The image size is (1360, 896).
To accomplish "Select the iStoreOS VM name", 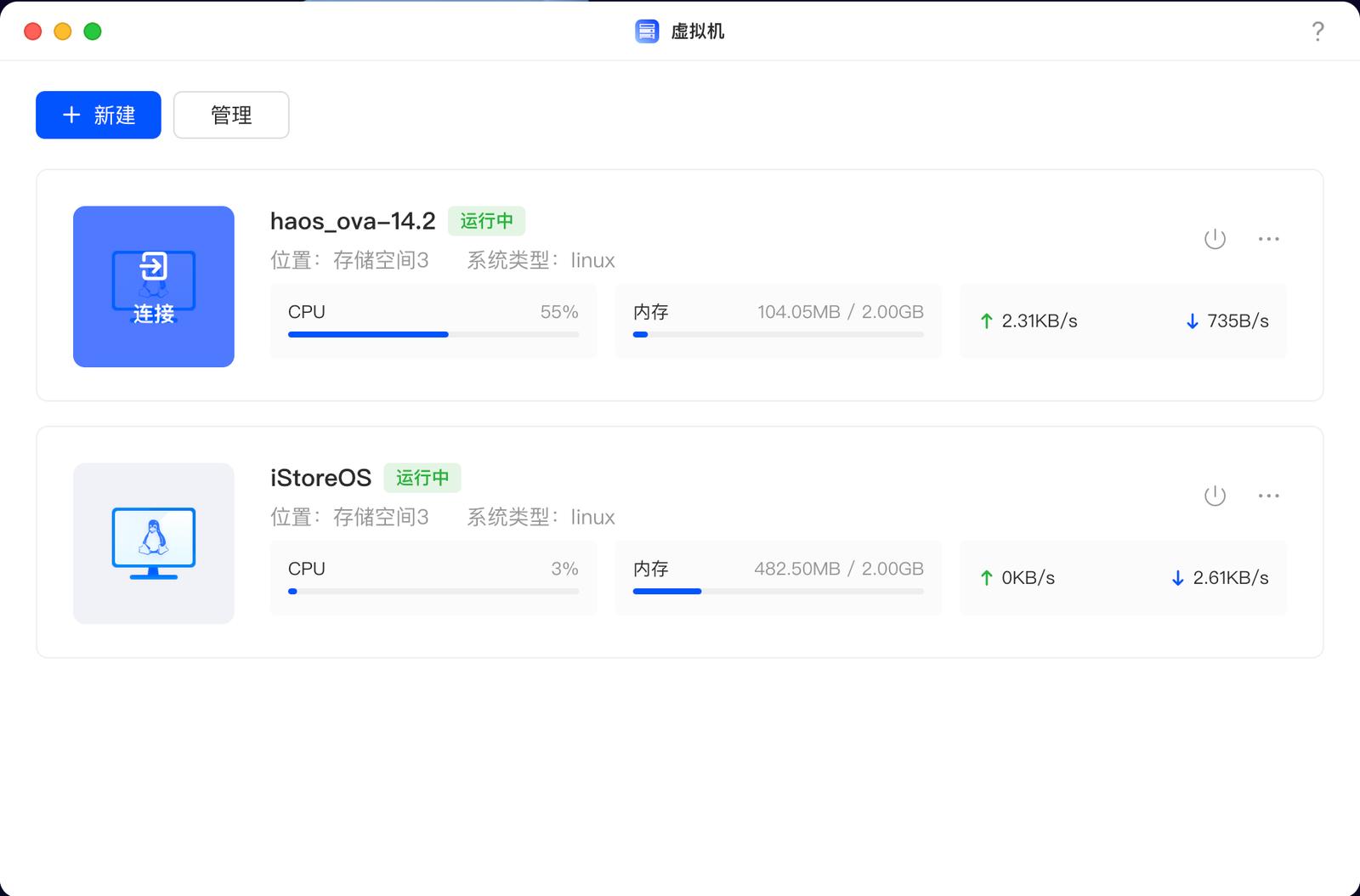I will click(320, 478).
